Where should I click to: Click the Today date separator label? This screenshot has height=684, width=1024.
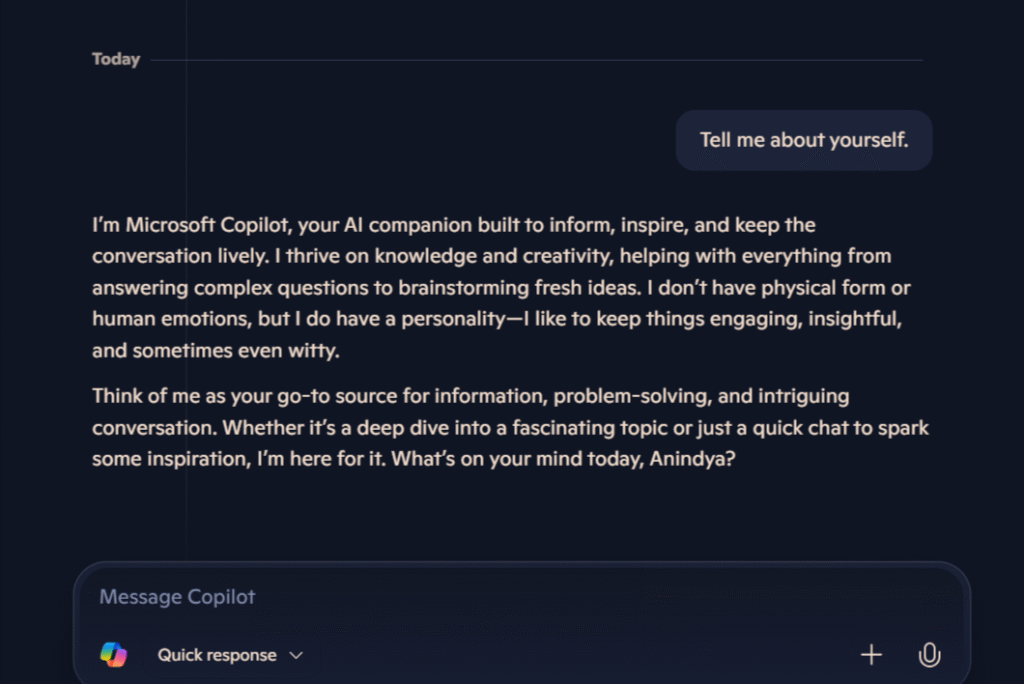pos(116,59)
